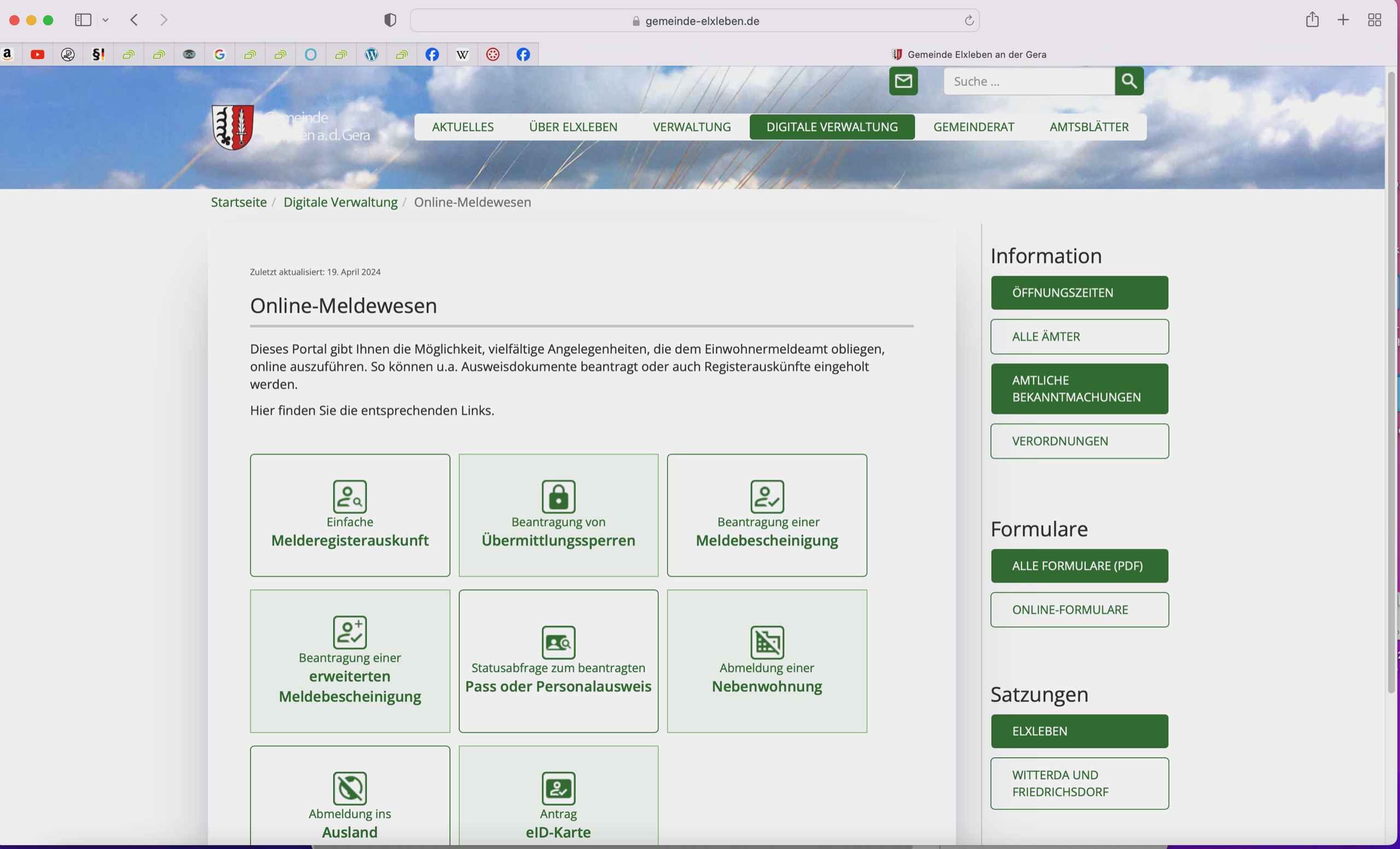Click the reload page icon

point(969,21)
